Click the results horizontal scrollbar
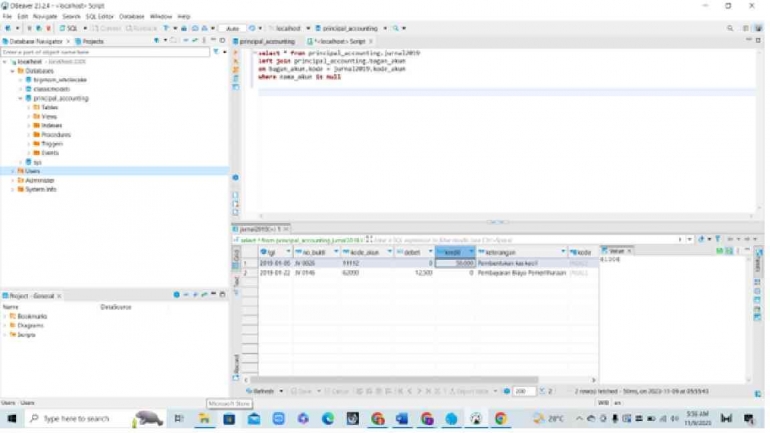The image size is (770, 433). point(394,379)
